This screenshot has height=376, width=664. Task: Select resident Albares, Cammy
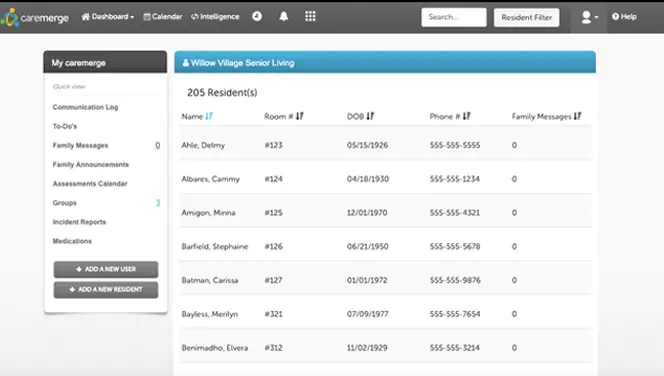(210, 179)
